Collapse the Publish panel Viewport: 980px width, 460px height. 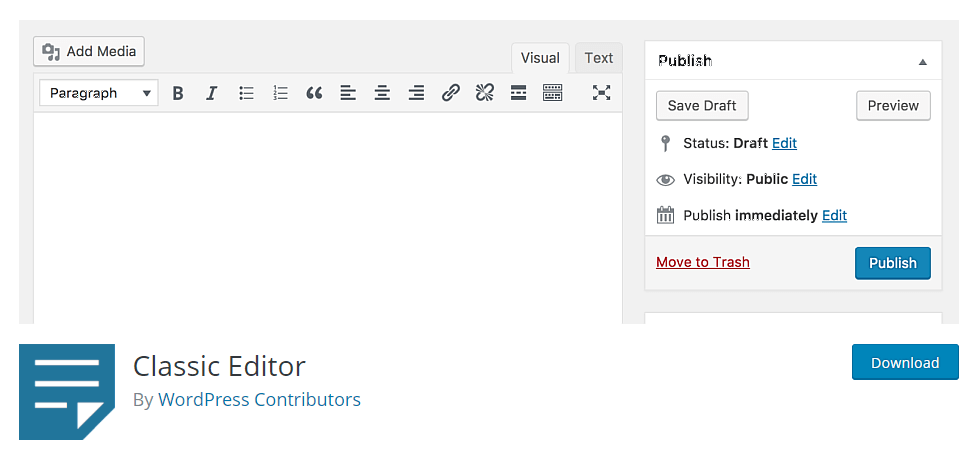coord(922,61)
